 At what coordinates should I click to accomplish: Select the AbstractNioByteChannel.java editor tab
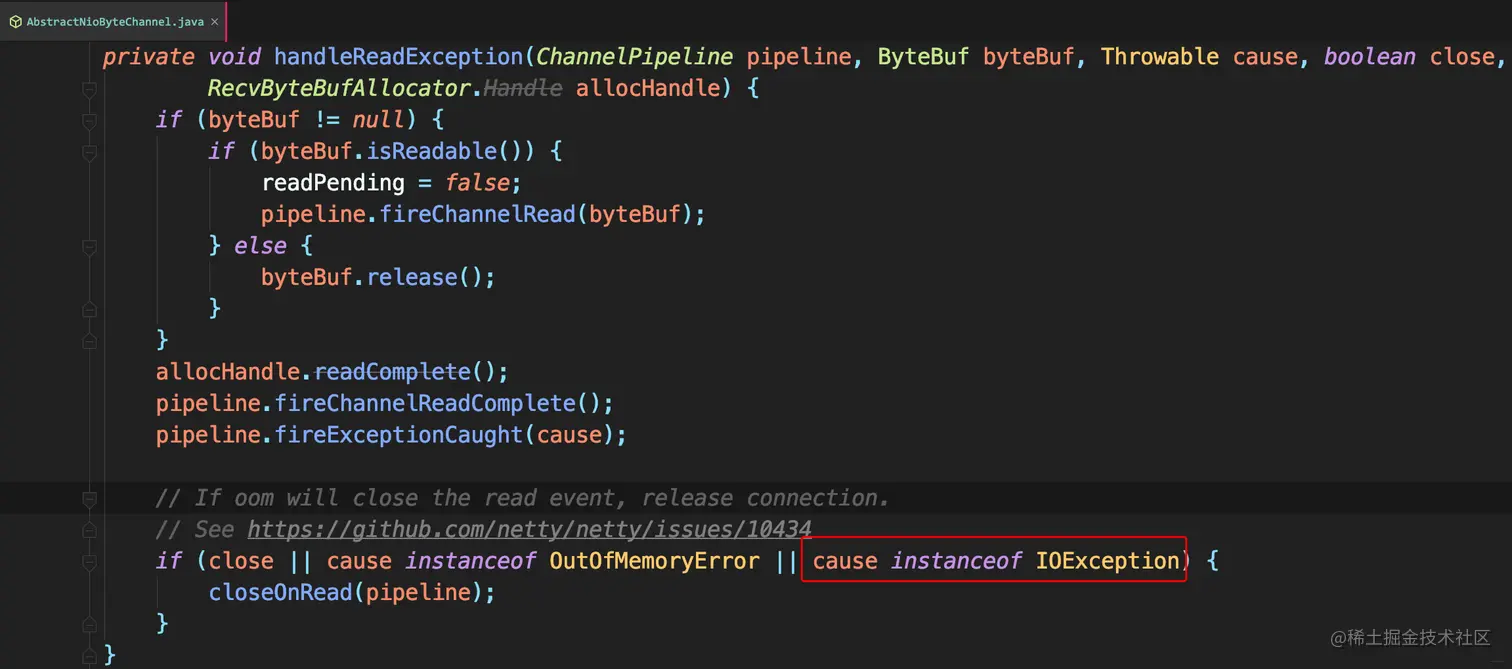113,21
